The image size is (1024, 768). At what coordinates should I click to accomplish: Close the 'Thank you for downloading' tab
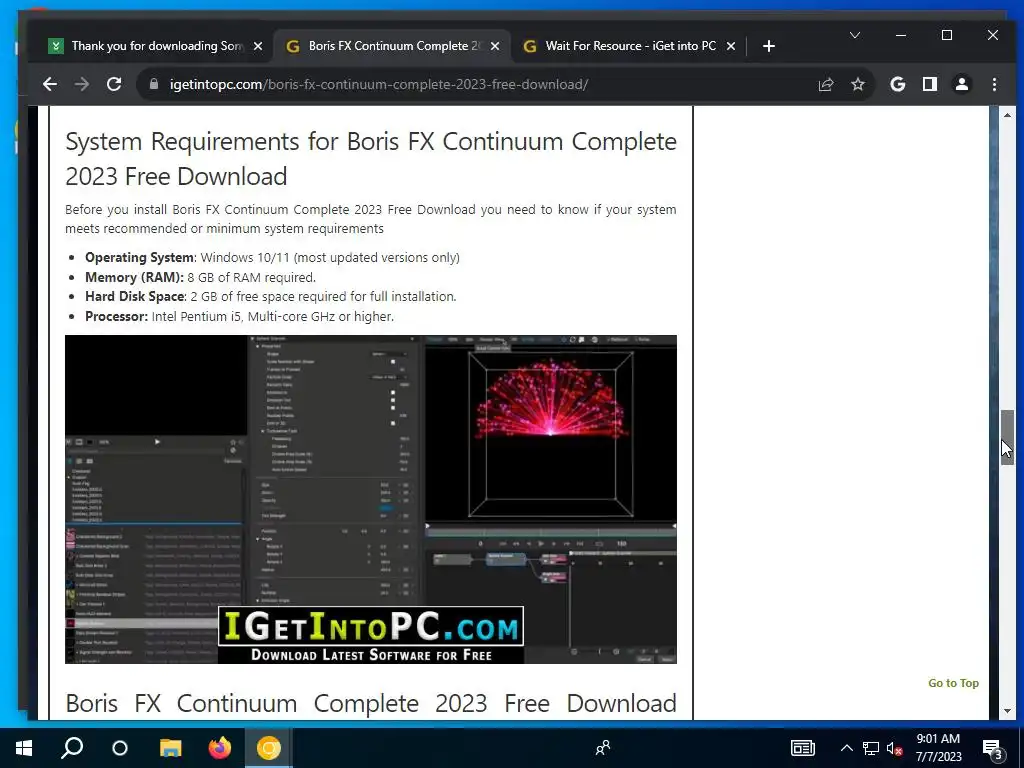pos(258,46)
